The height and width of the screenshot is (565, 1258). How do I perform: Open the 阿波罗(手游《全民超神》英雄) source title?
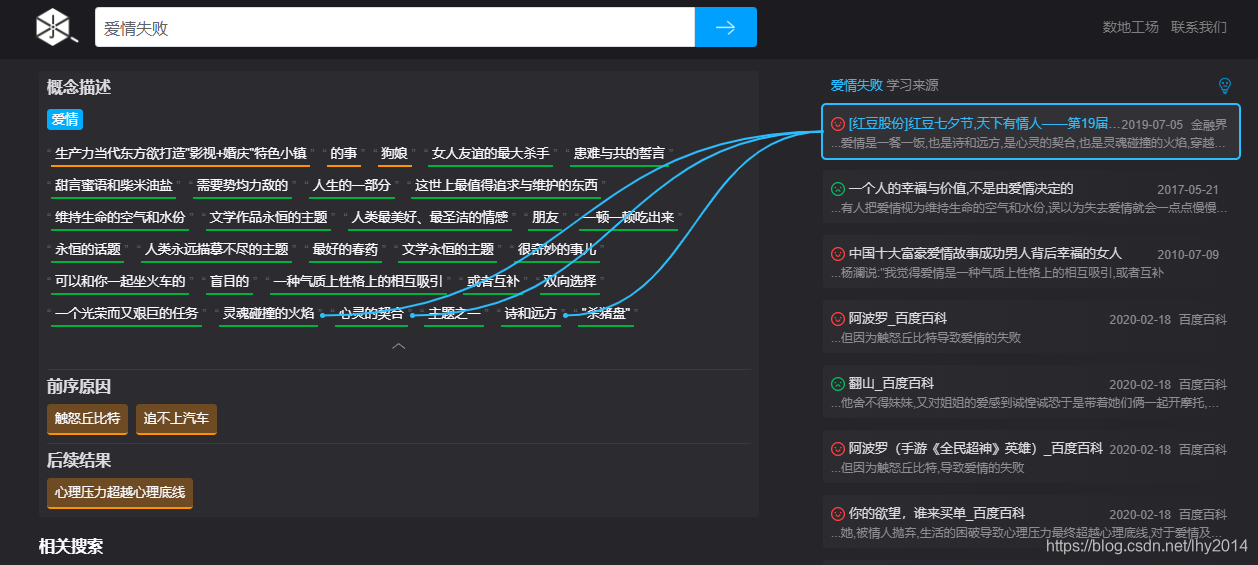click(975, 449)
